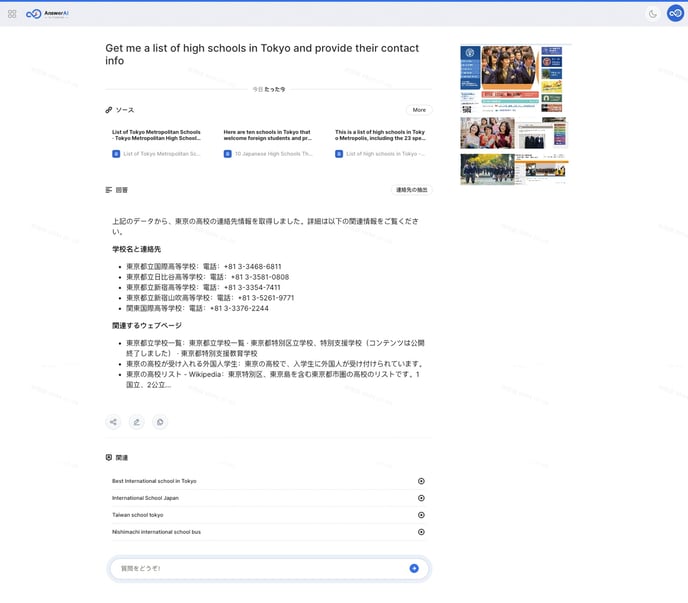
Task: Click plus icon beside 'International School Japan'
Action: (421, 498)
